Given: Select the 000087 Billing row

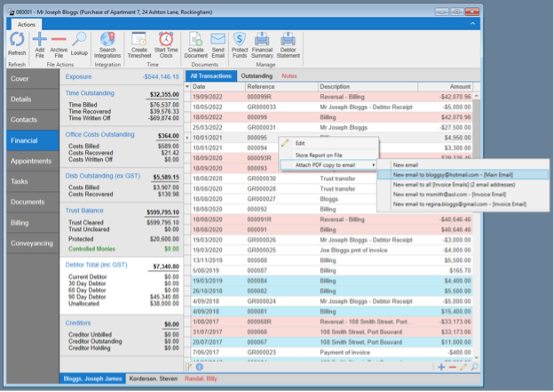Looking at the screenshot, I should [x=331, y=271].
